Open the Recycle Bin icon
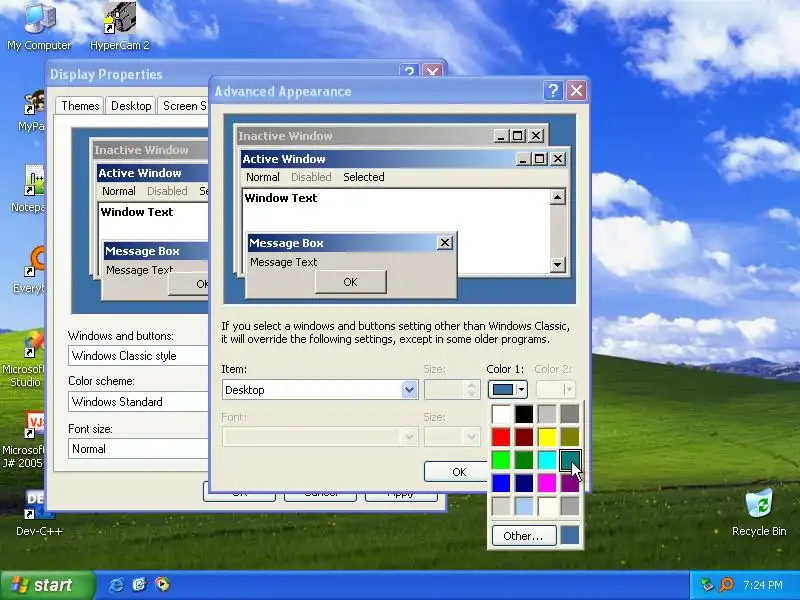800x600 pixels. [x=759, y=512]
